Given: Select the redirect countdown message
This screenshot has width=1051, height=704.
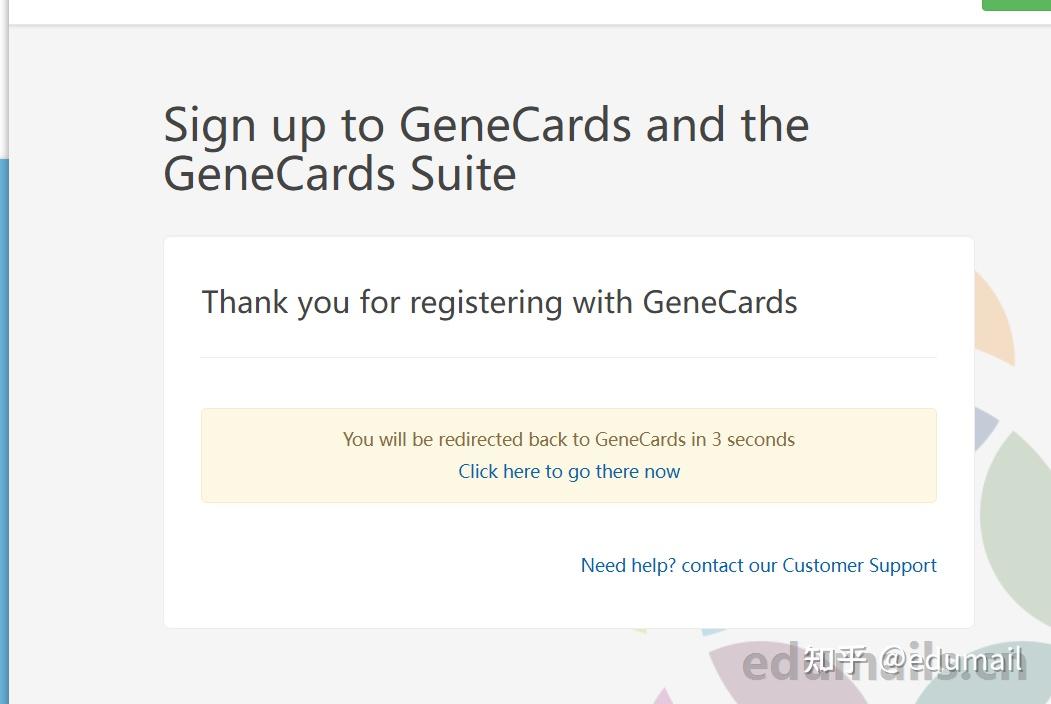Looking at the screenshot, I should 568,439.
